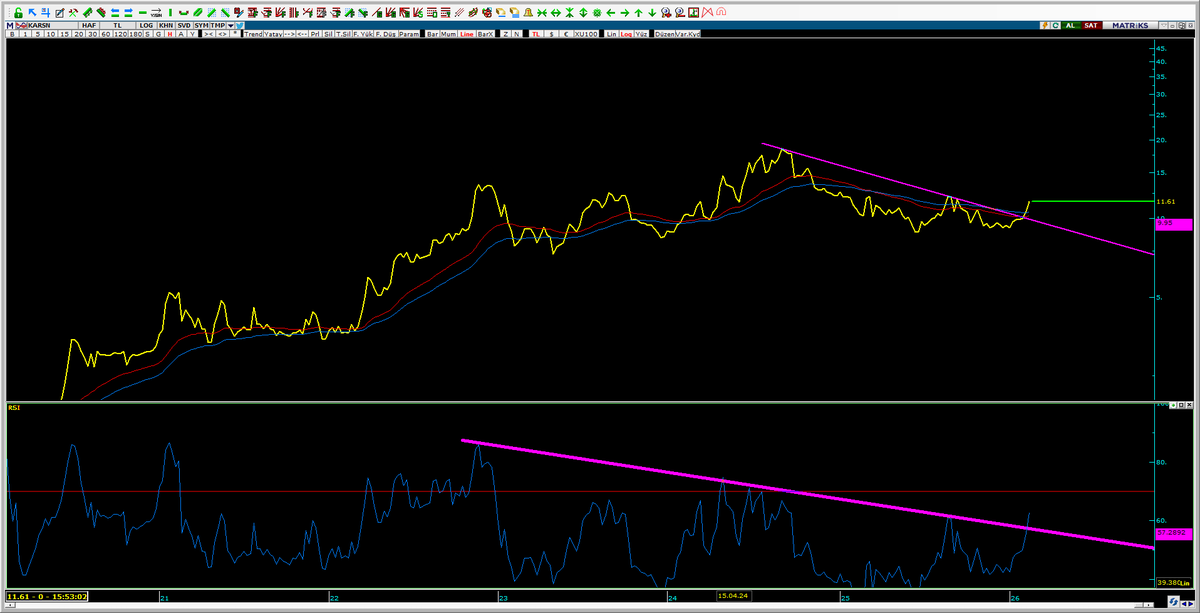
Task: Select the green horizontal line tool
Action: tap(143, 13)
